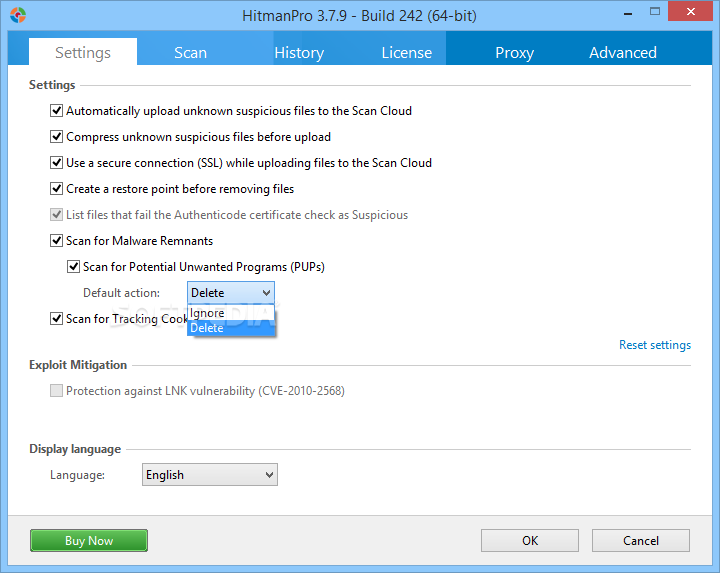The image size is (720, 573).
Task: Uncheck Compress unknown suspicious files before upload
Action: (x=56, y=137)
